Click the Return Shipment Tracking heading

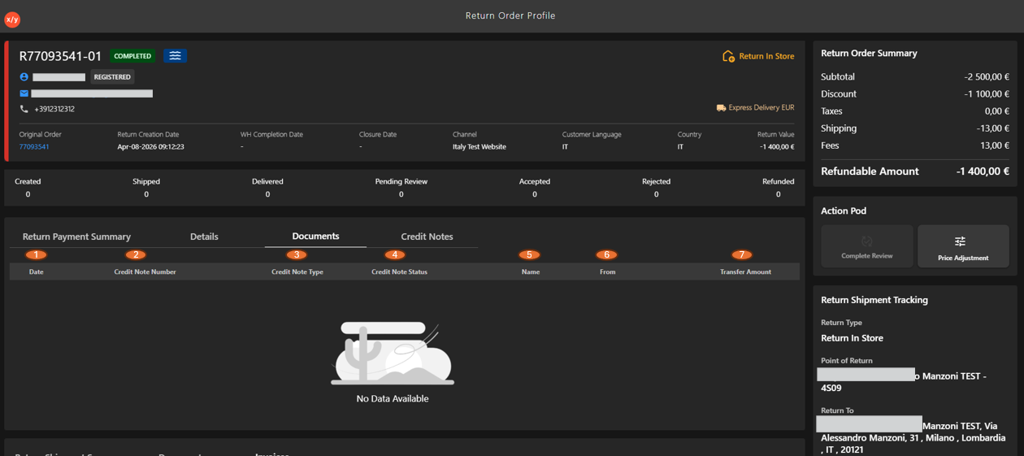874,300
